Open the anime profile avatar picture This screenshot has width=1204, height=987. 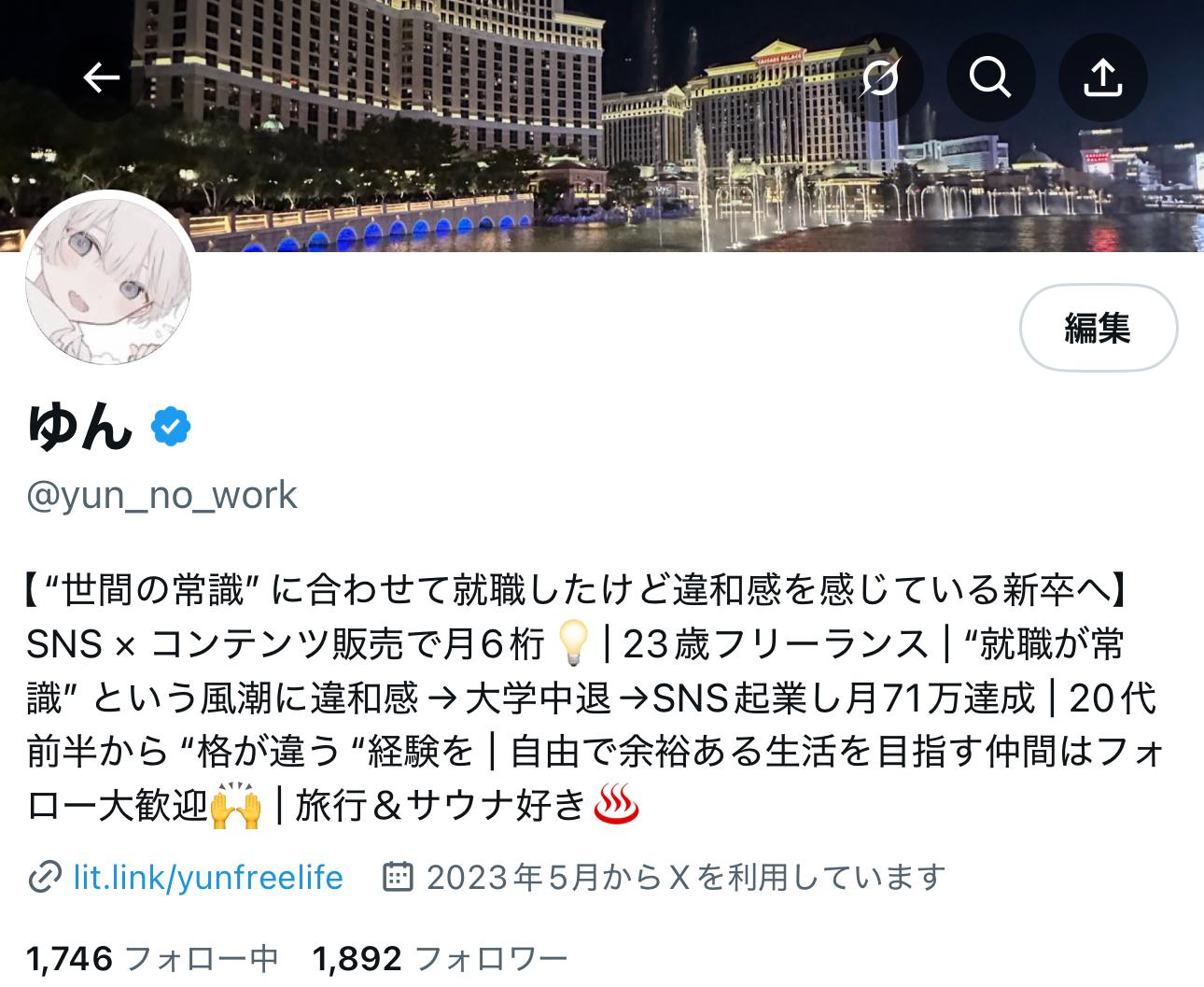coord(108,280)
